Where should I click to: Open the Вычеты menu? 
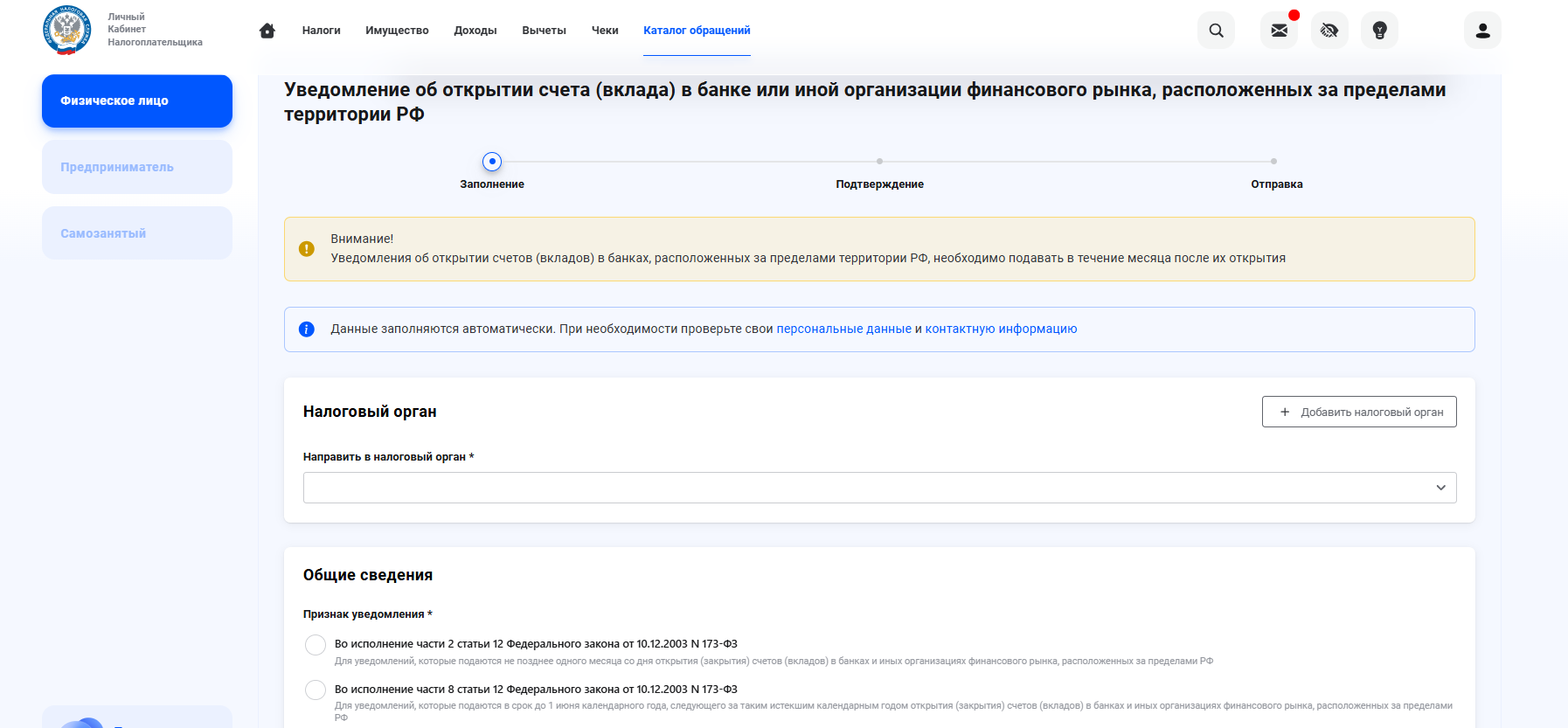pos(544,31)
